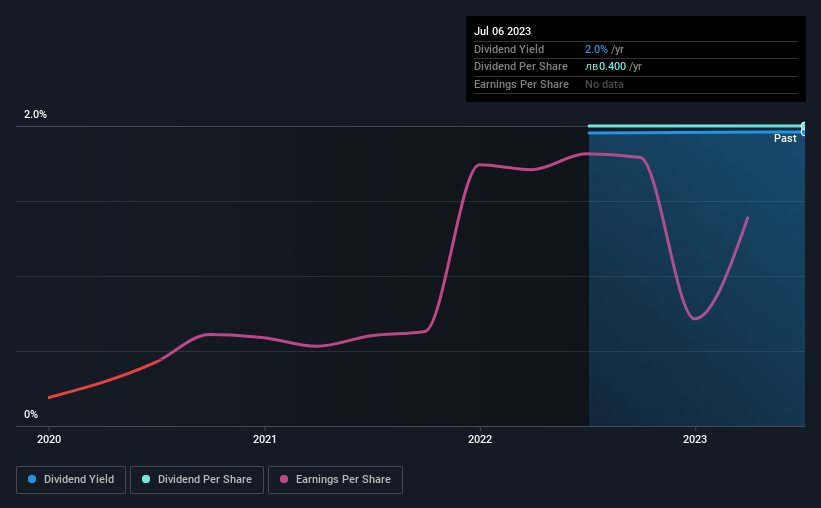
Task: Click the No data Earnings Per Share value
Action: point(604,84)
